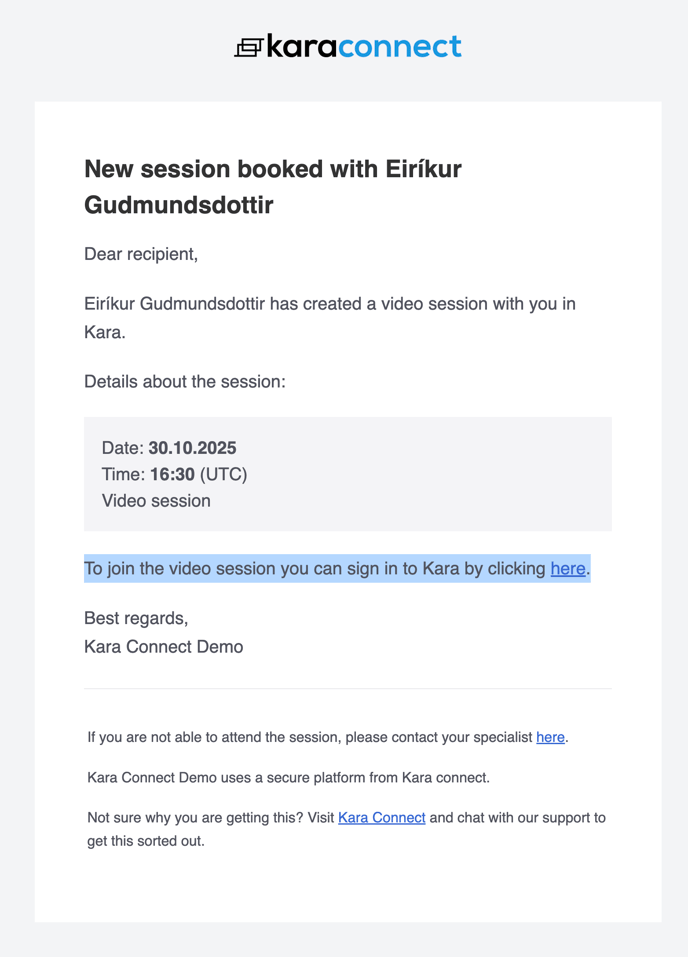Viewport: 688px width, 957px height.
Task: Click the 'Kara Connect Demo' signature
Action: pyautogui.click(x=164, y=646)
